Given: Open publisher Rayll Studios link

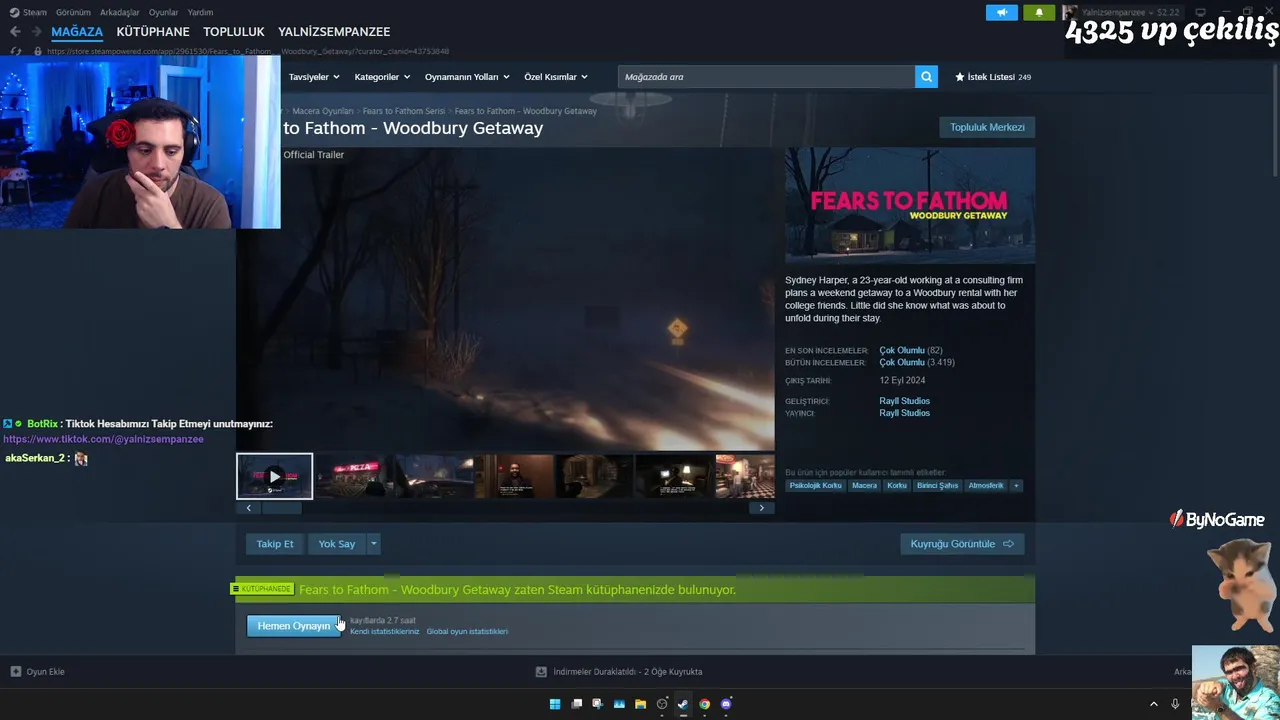Looking at the screenshot, I should click(x=904, y=413).
